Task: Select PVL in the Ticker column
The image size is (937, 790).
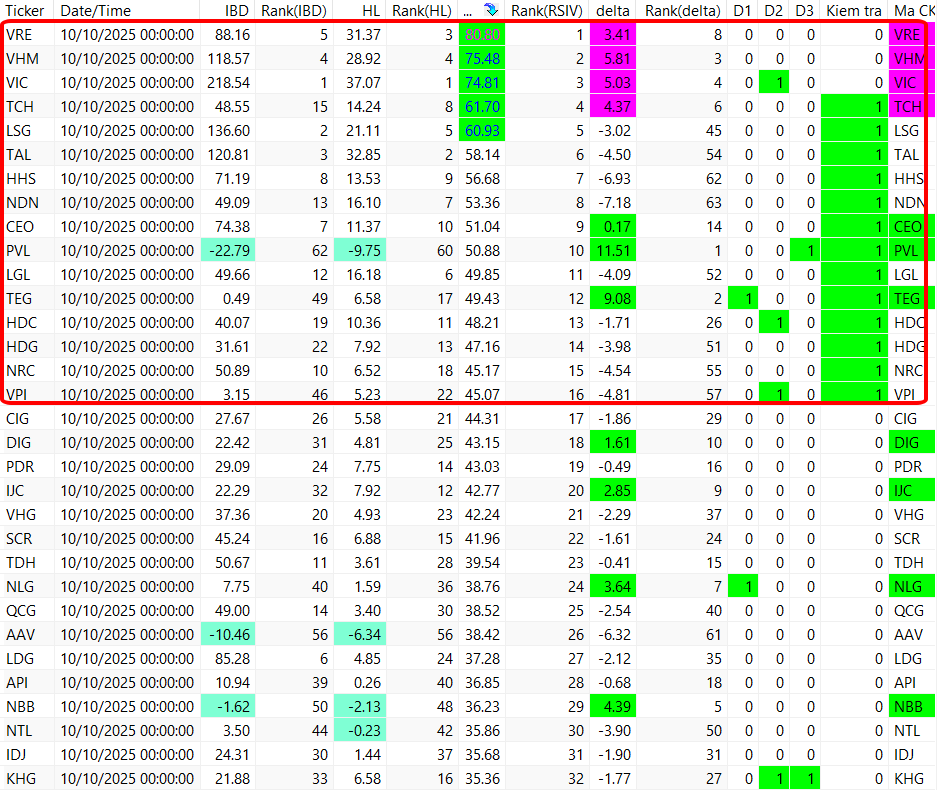Action: point(18,250)
